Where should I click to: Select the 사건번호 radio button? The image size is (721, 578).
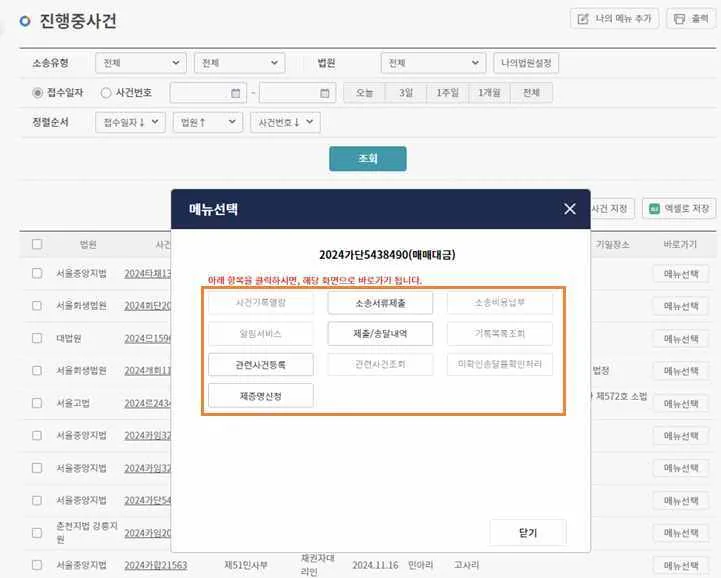tap(106, 93)
